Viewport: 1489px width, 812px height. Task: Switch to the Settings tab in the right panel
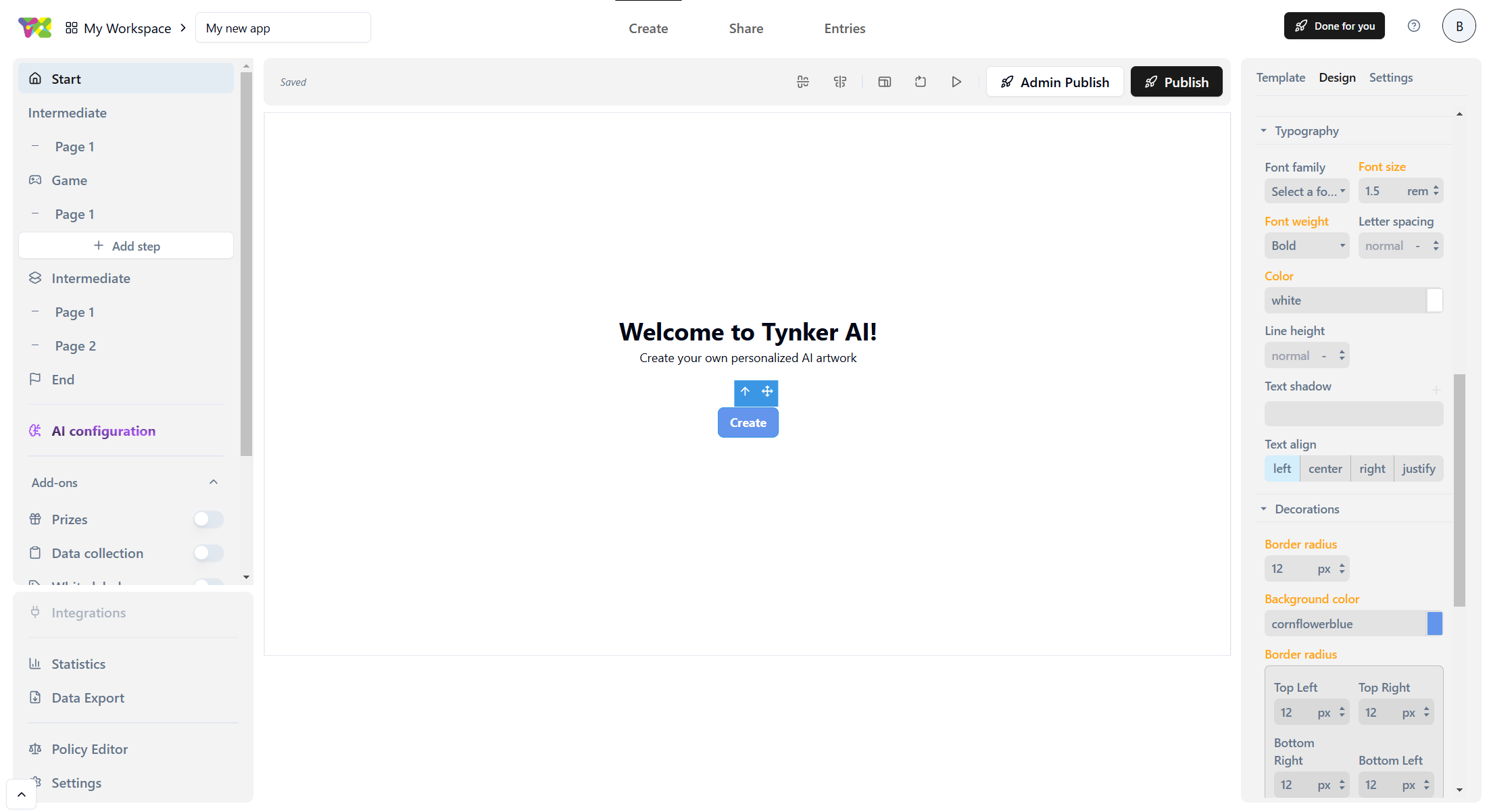point(1390,78)
